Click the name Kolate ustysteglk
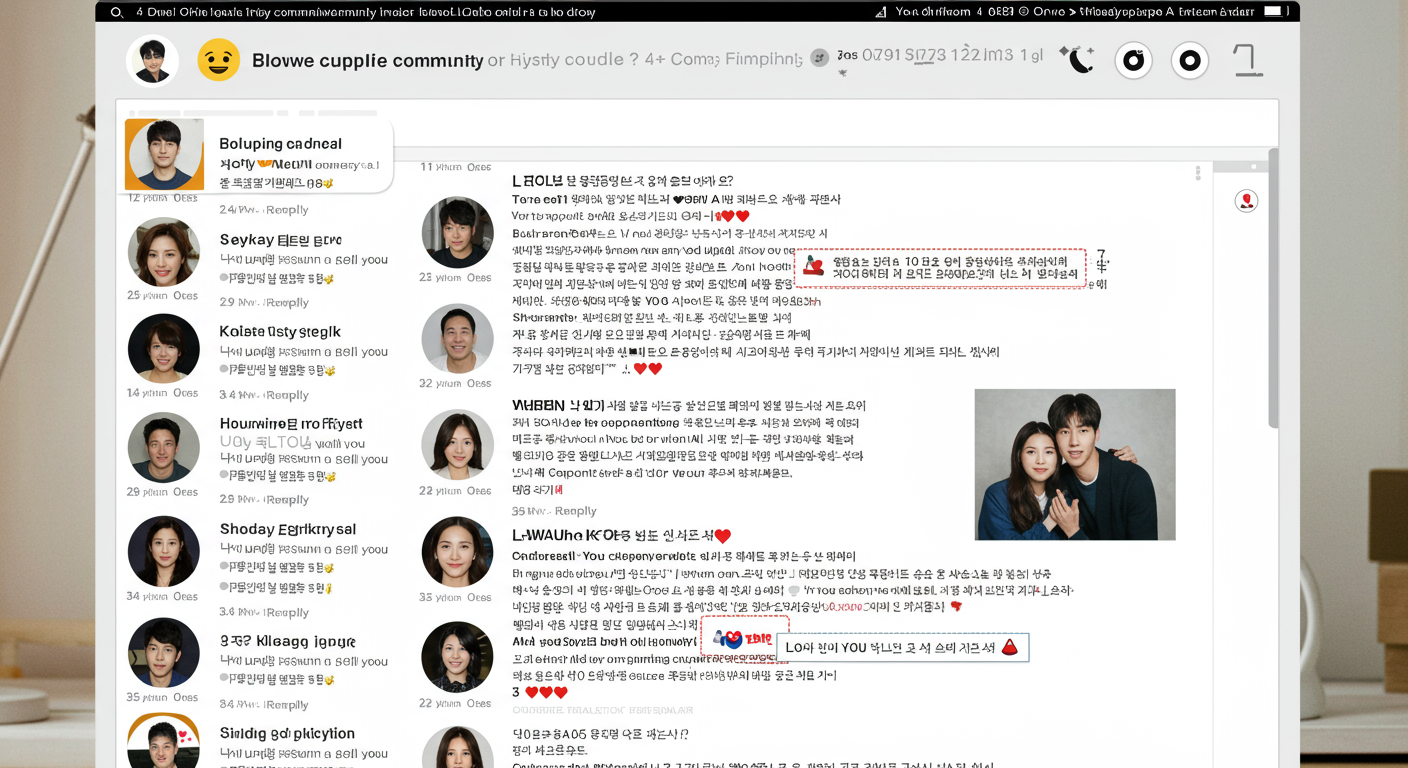Image resolution: width=1408 pixels, height=768 pixels. point(280,332)
